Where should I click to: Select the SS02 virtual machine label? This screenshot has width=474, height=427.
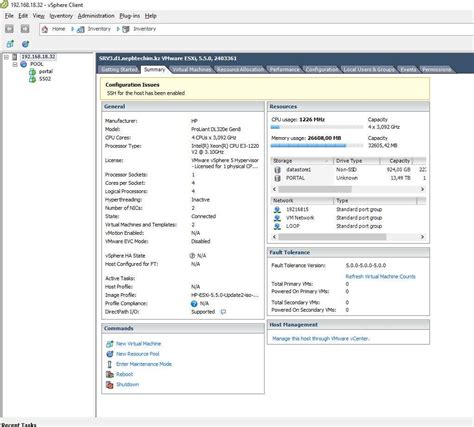click(45, 79)
